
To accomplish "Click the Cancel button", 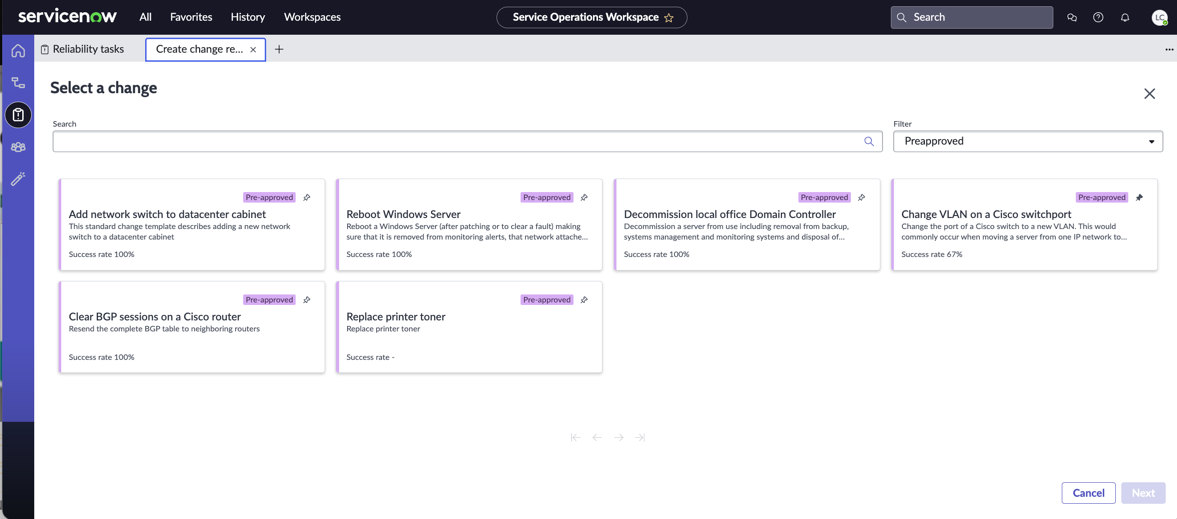I will point(1088,493).
